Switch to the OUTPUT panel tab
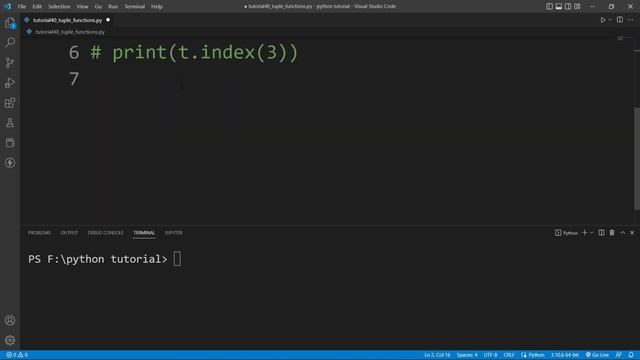Screen dimensions: 640x360 69,233
